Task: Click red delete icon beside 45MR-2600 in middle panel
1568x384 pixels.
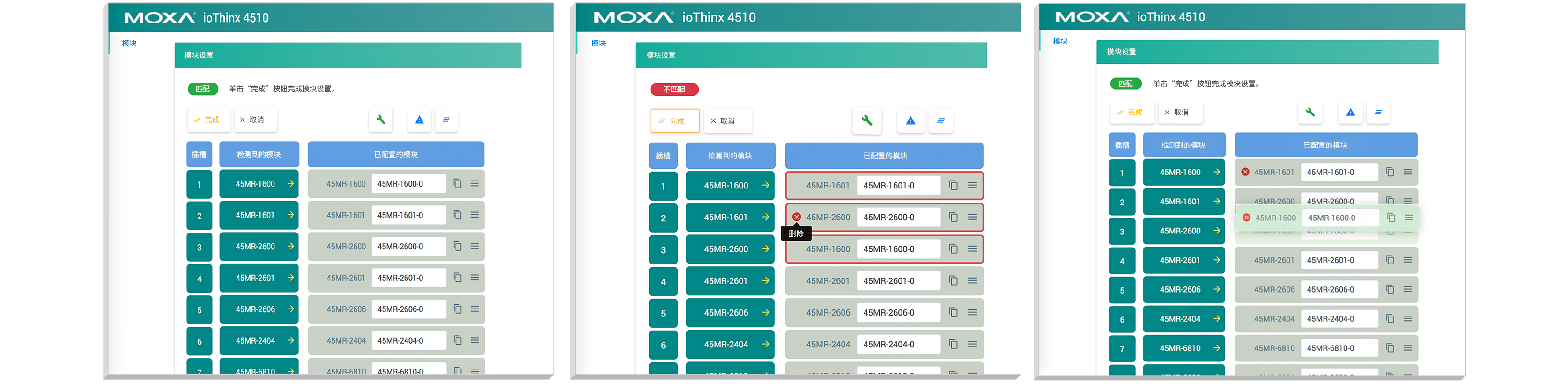Action: coord(796,217)
